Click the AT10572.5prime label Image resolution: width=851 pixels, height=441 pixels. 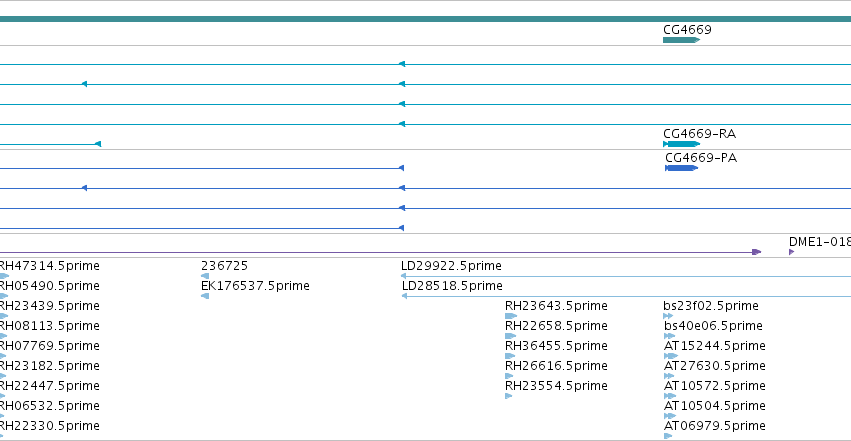coord(714,386)
